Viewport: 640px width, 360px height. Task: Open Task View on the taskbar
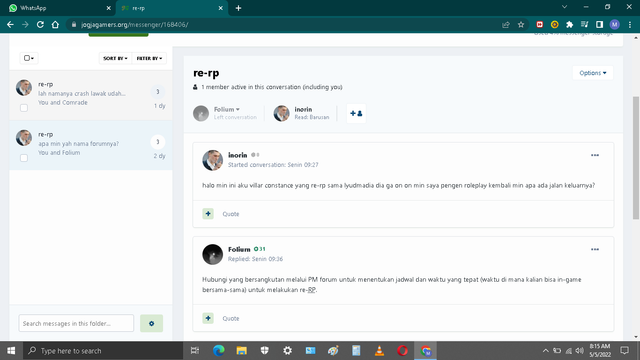[195, 351]
